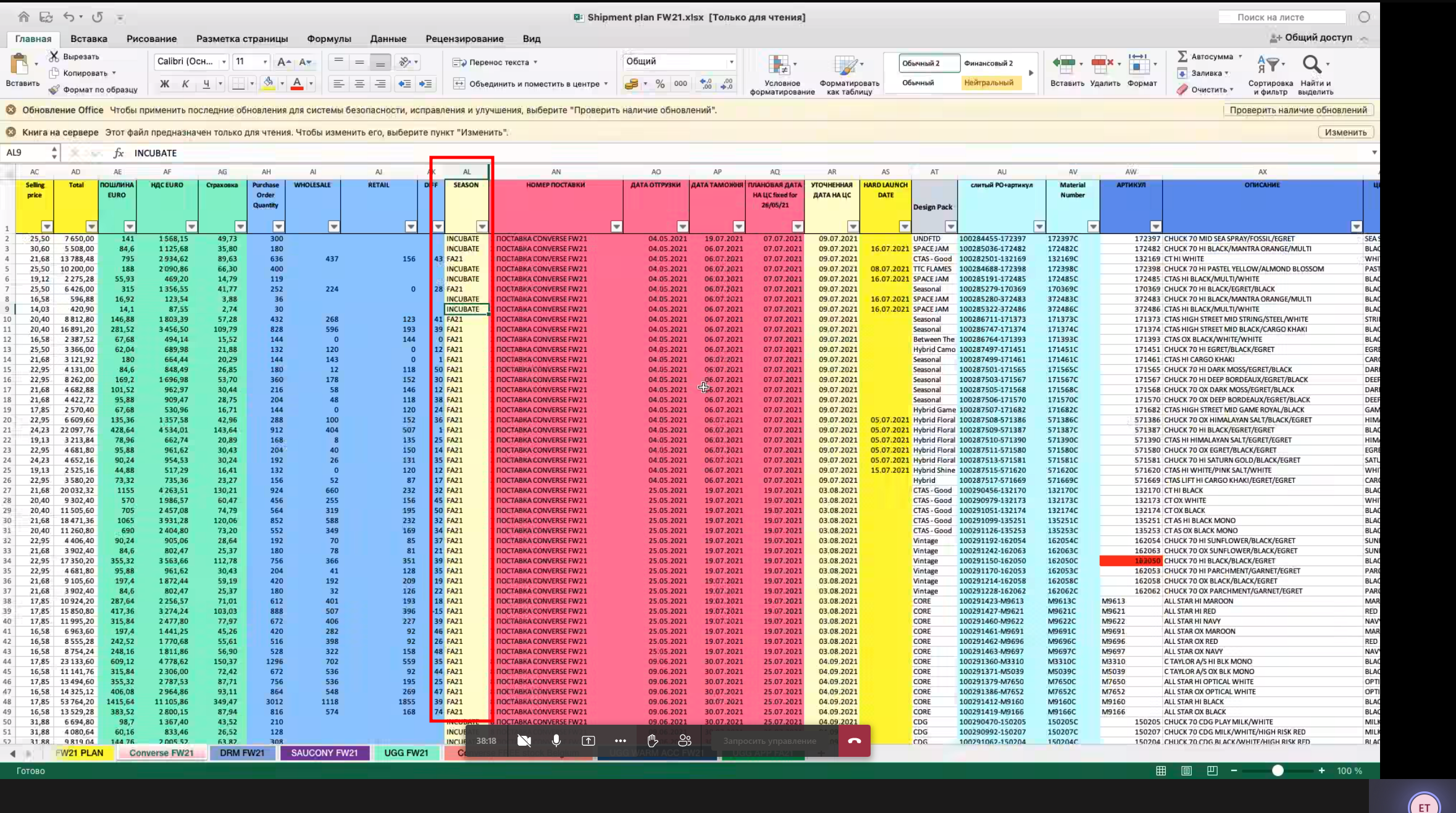This screenshot has width=1456, height=813.
Task: Click the Format Painter brush icon
Action: [x=54, y=90]
